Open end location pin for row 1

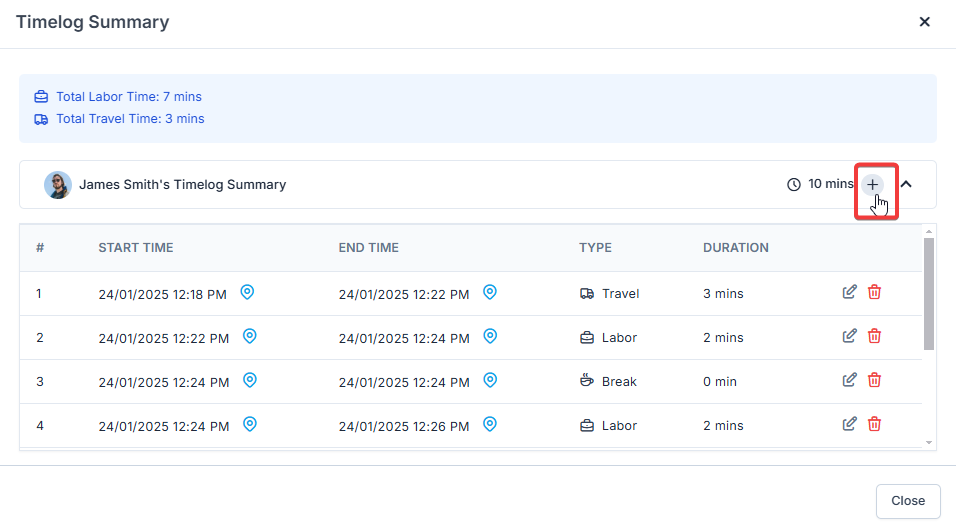[x=490, y=292]
